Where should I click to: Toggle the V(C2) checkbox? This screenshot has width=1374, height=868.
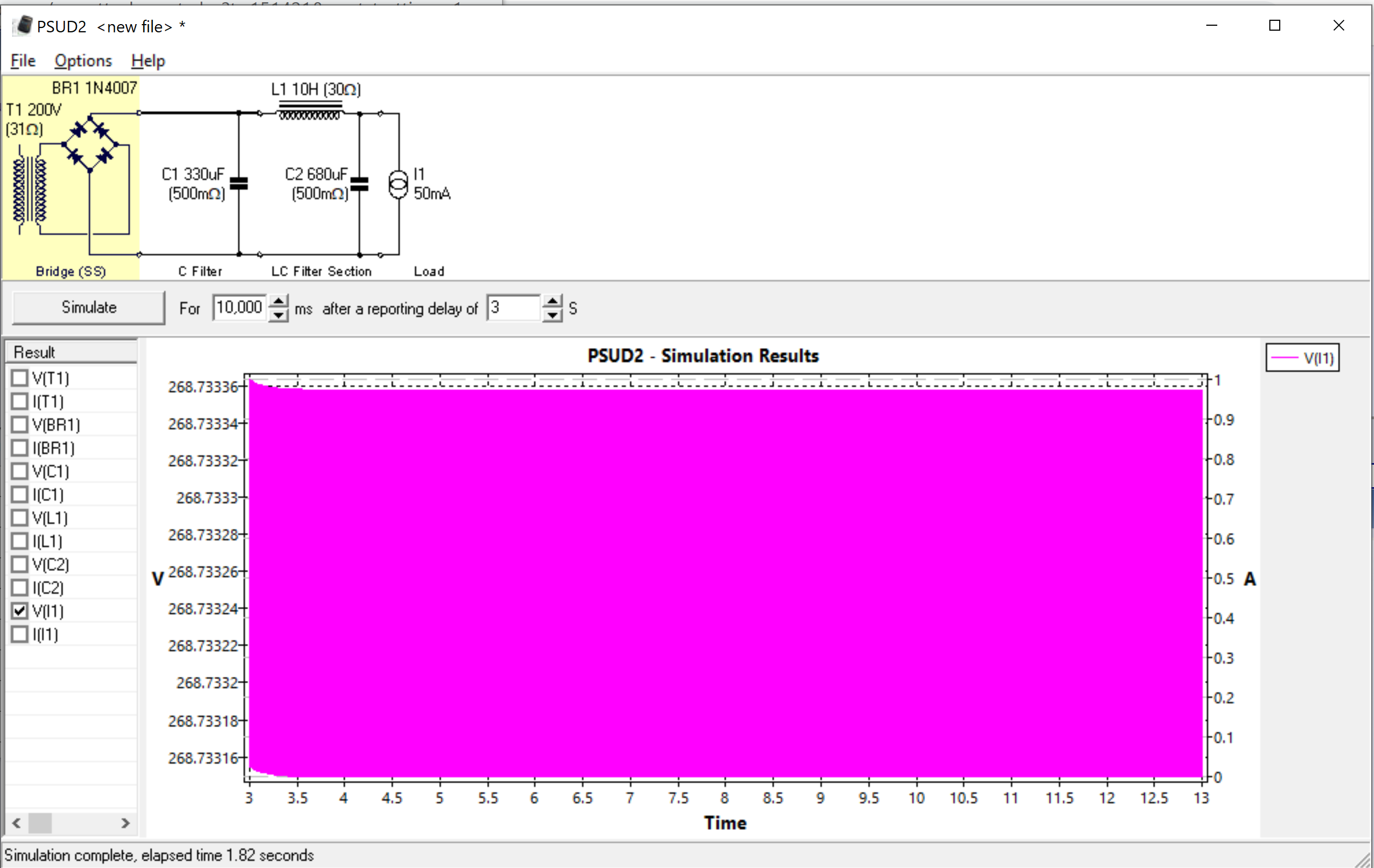[20, 564]
